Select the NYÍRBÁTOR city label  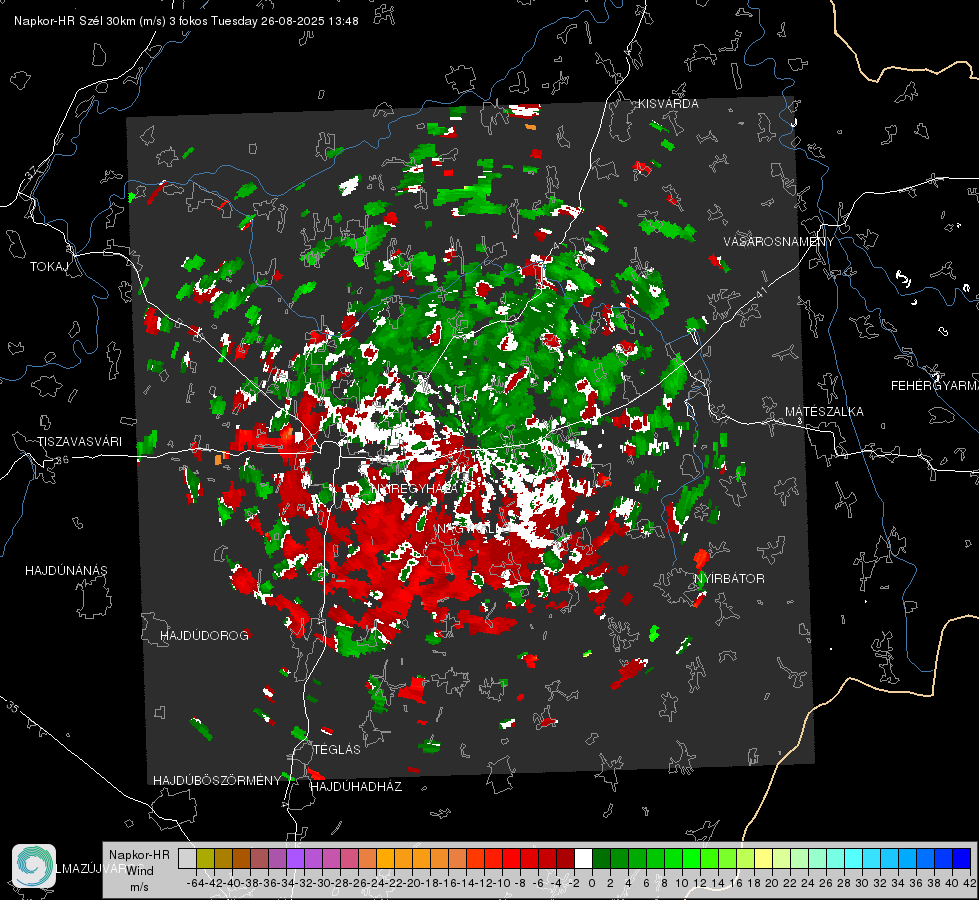[729, 578]
